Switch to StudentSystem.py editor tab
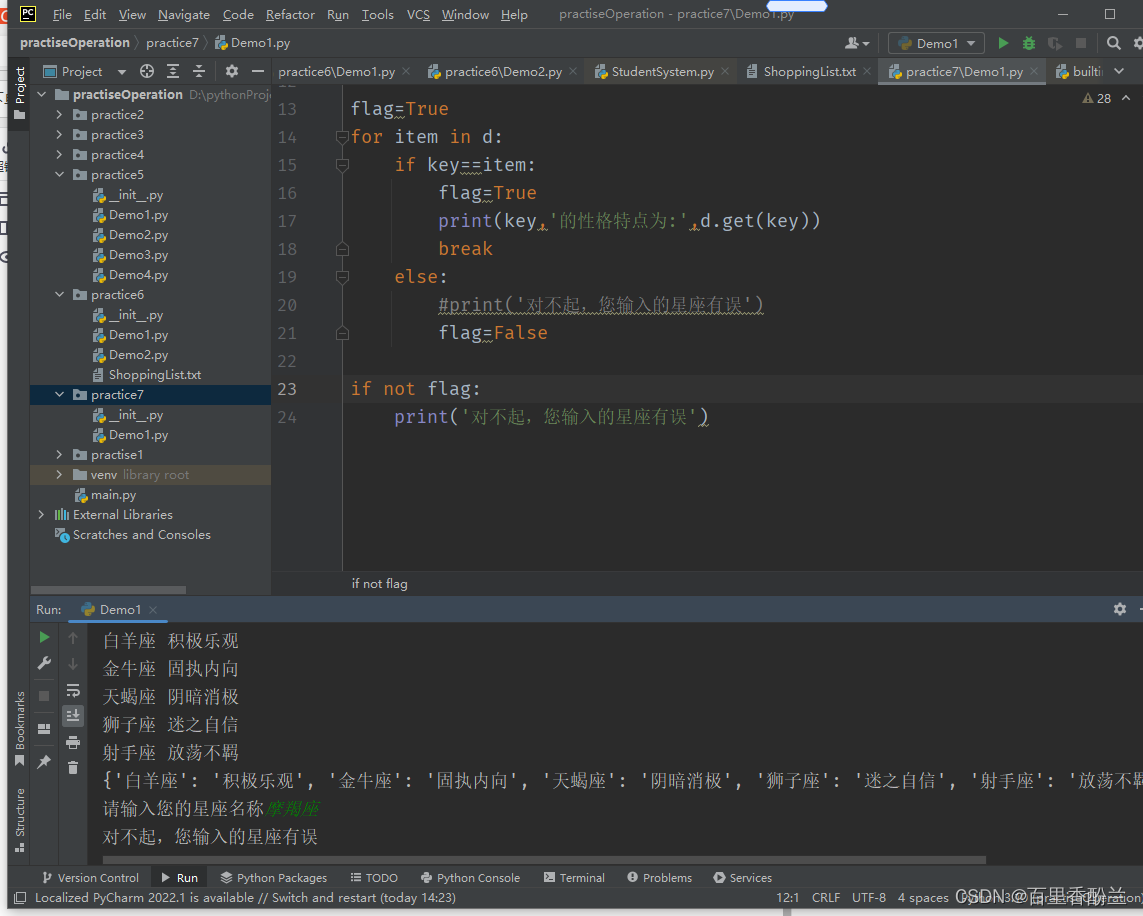1143x916 pixels. pos(662,71)
